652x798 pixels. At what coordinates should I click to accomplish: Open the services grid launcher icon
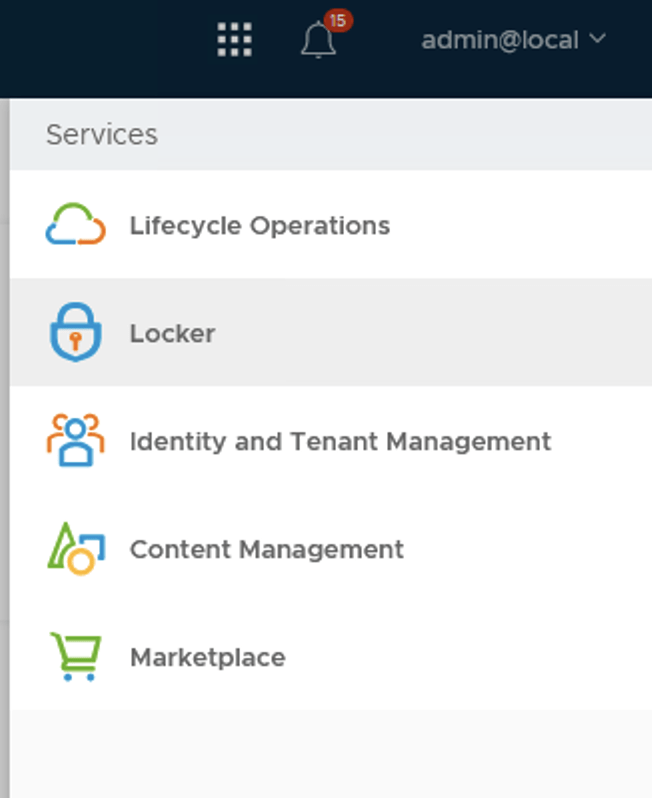(x=235, y=40)
